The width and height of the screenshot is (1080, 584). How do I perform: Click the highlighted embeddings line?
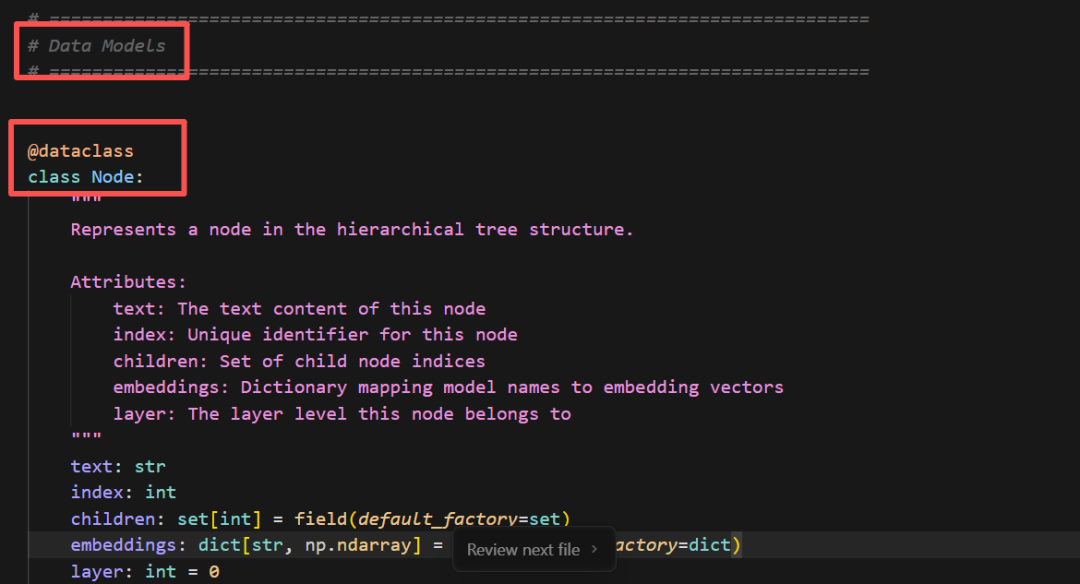pos(250,545)
